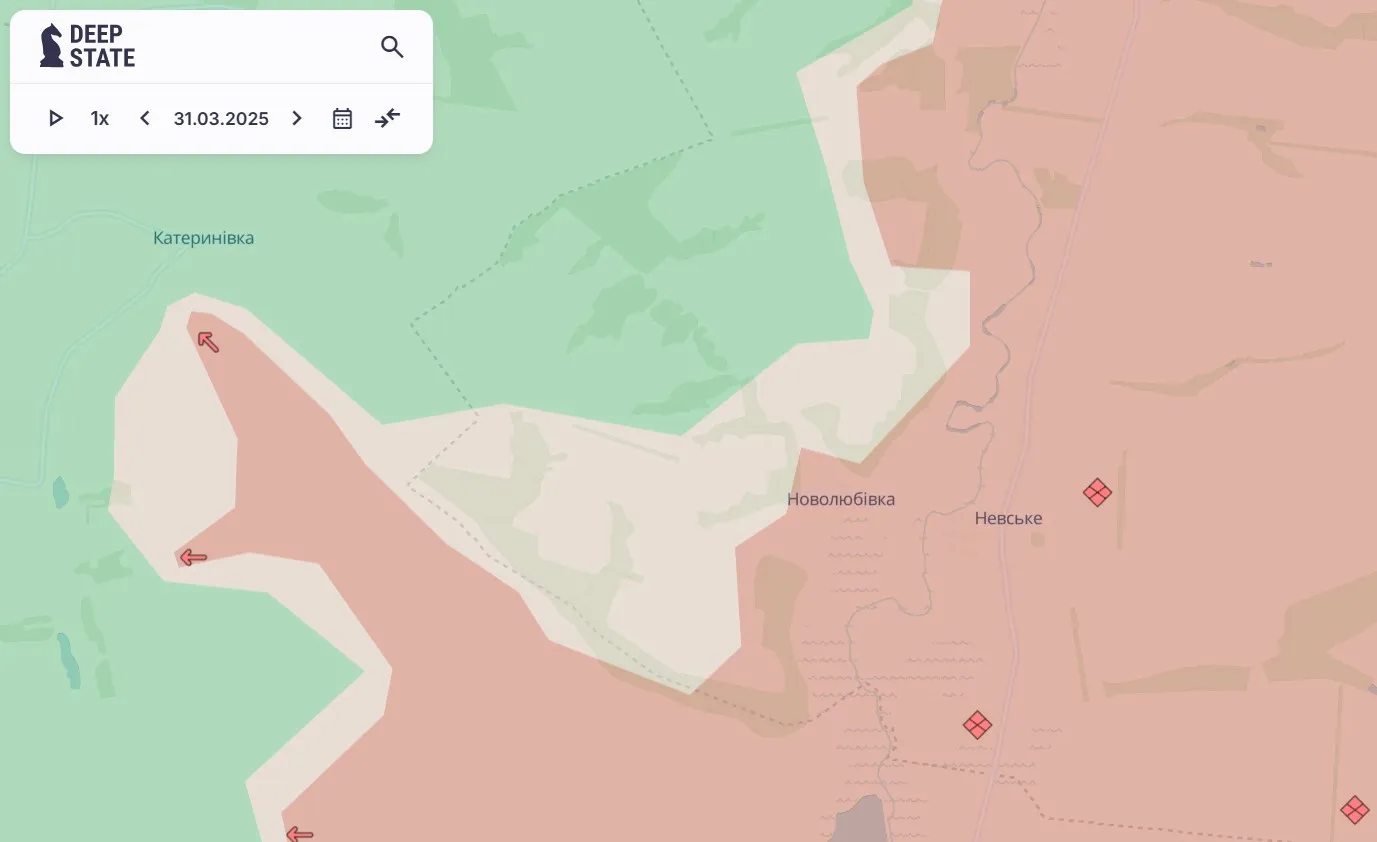1377x842 pixels.
Task: Change the 1x playback speed
Action: (x=100, y=119)
